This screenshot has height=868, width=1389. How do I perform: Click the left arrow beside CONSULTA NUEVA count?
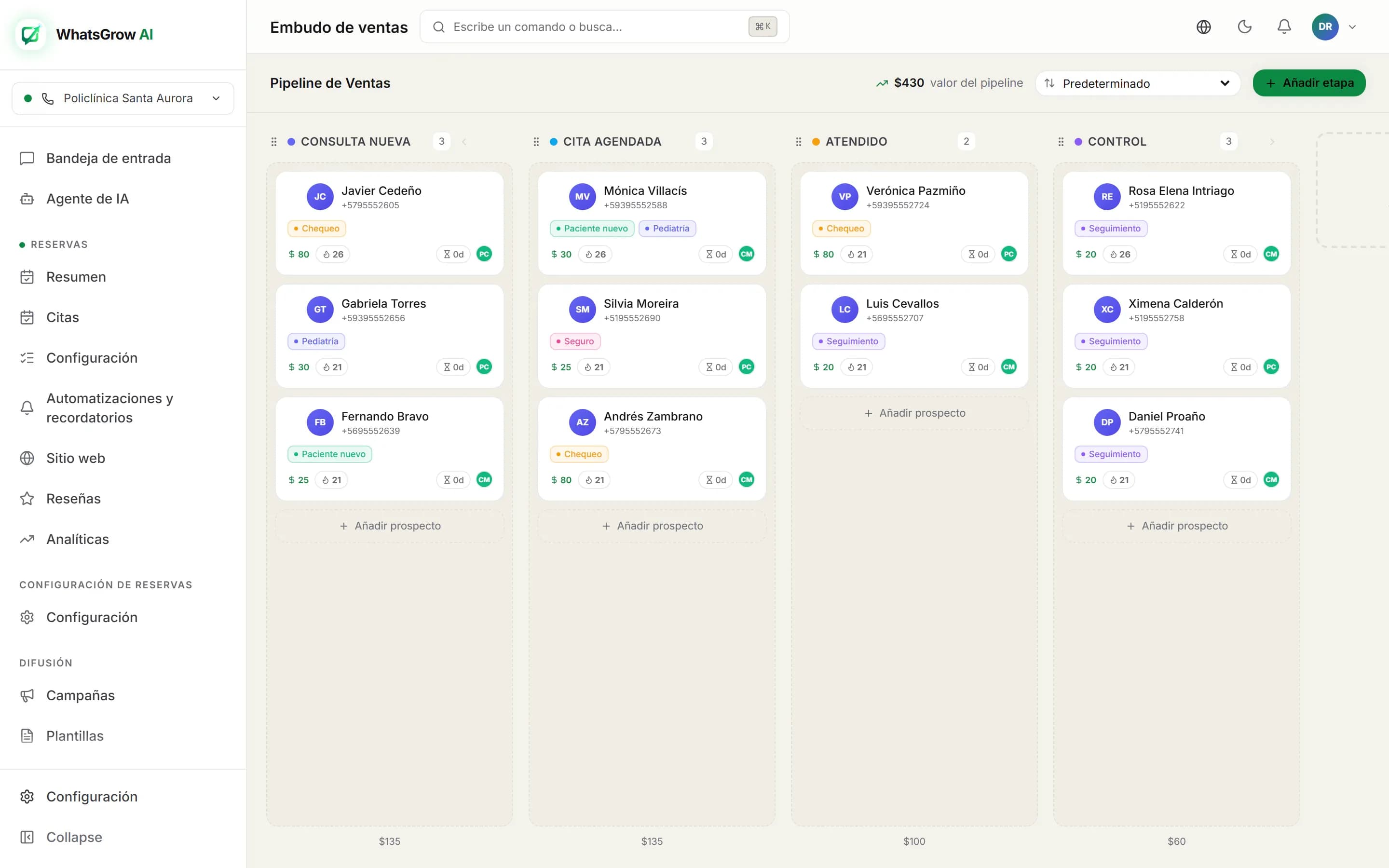tap(464, 142)
